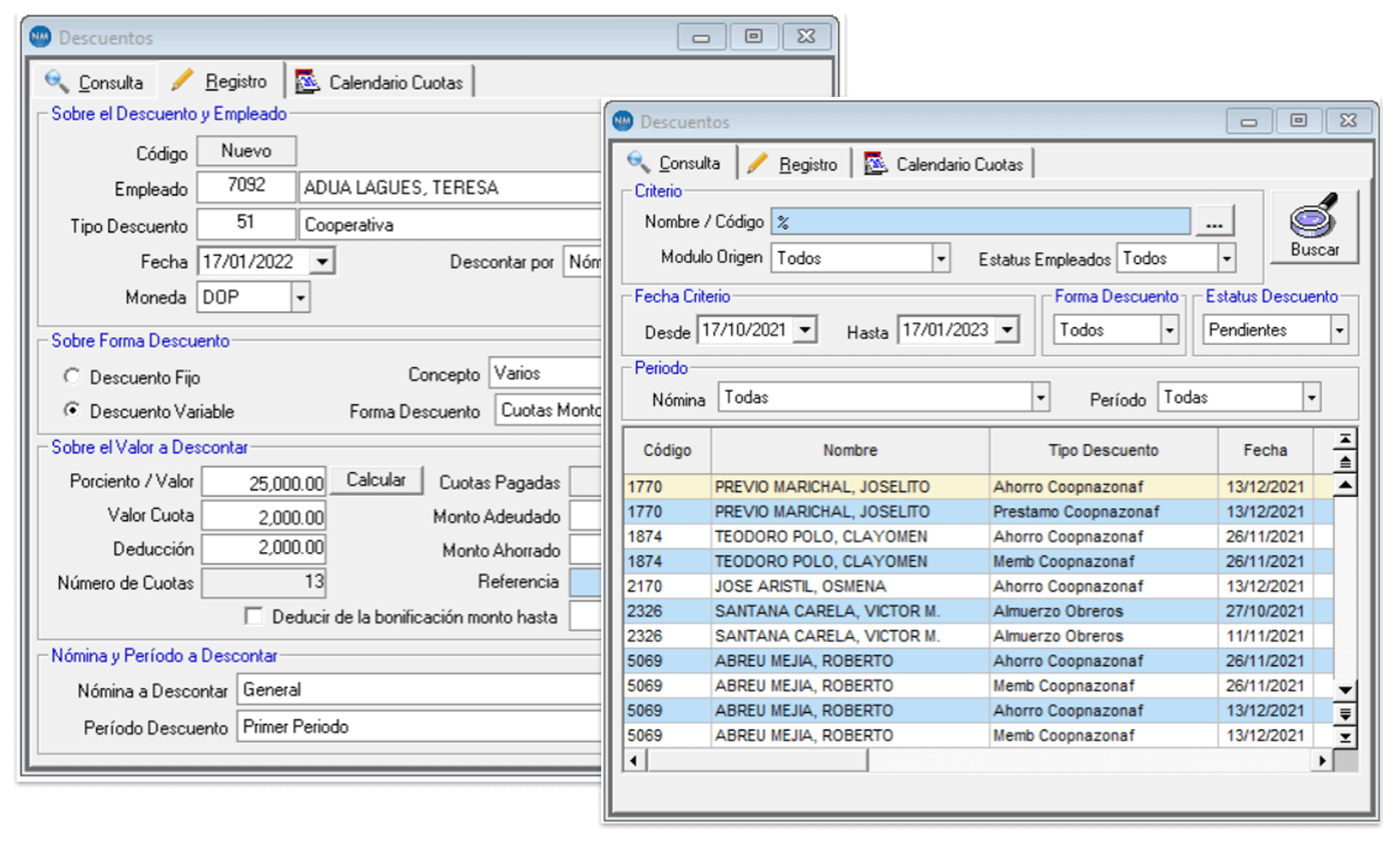
Task: Select row PREVIO MARICHAL Prestamo Coopnazonaf
Action: (978, 511)
